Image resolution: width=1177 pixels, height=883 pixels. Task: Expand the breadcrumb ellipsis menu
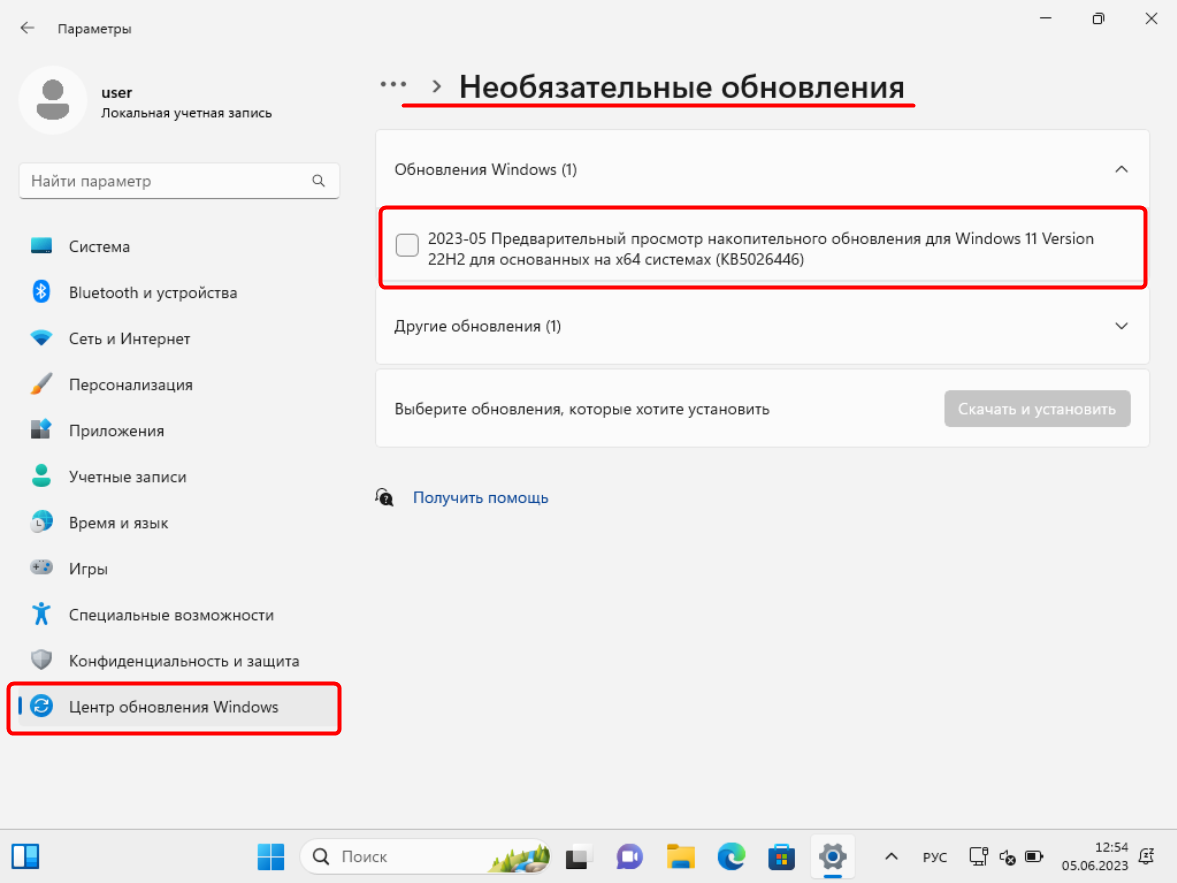(x=393, y=84)
